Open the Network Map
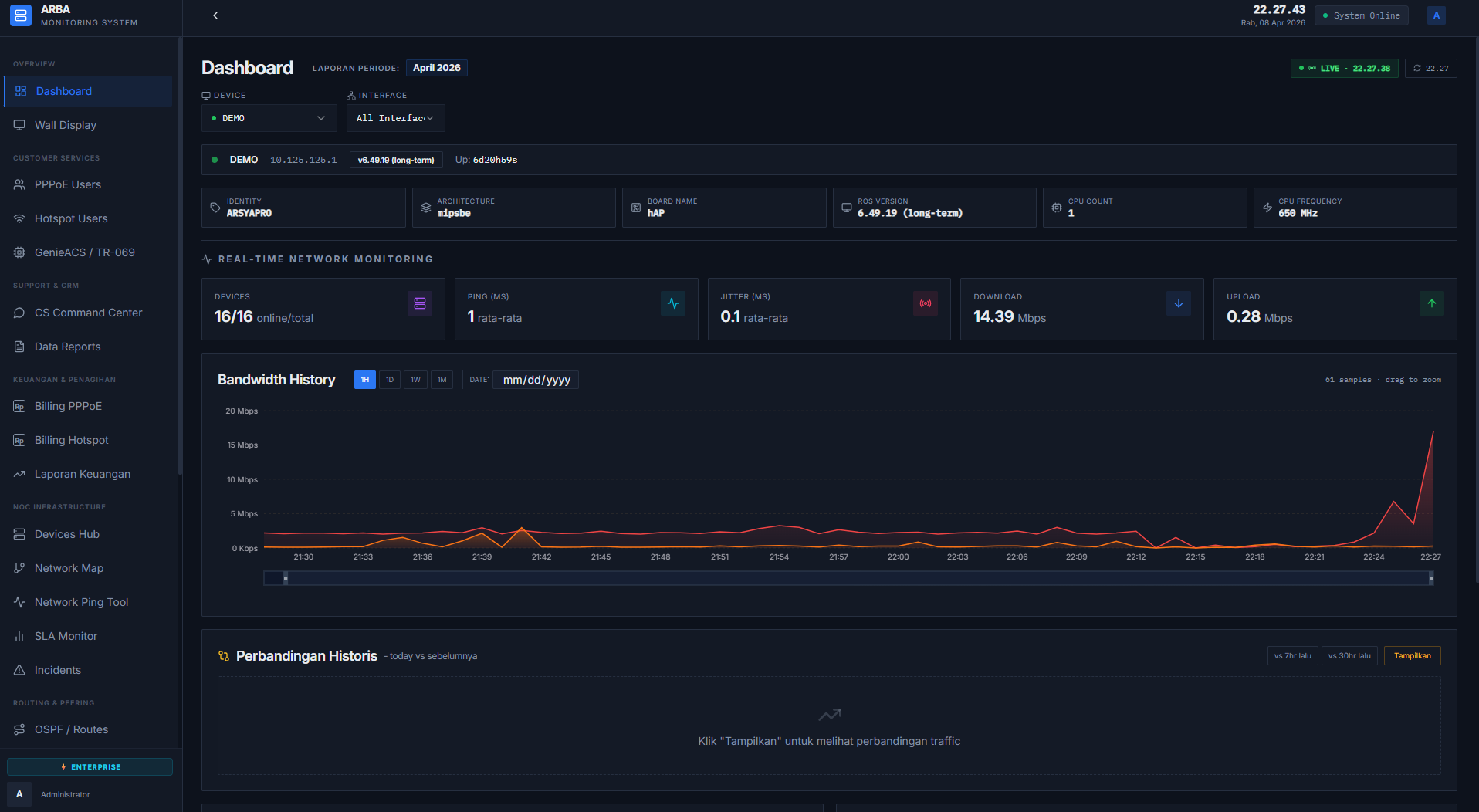 [x=88, y=568]
